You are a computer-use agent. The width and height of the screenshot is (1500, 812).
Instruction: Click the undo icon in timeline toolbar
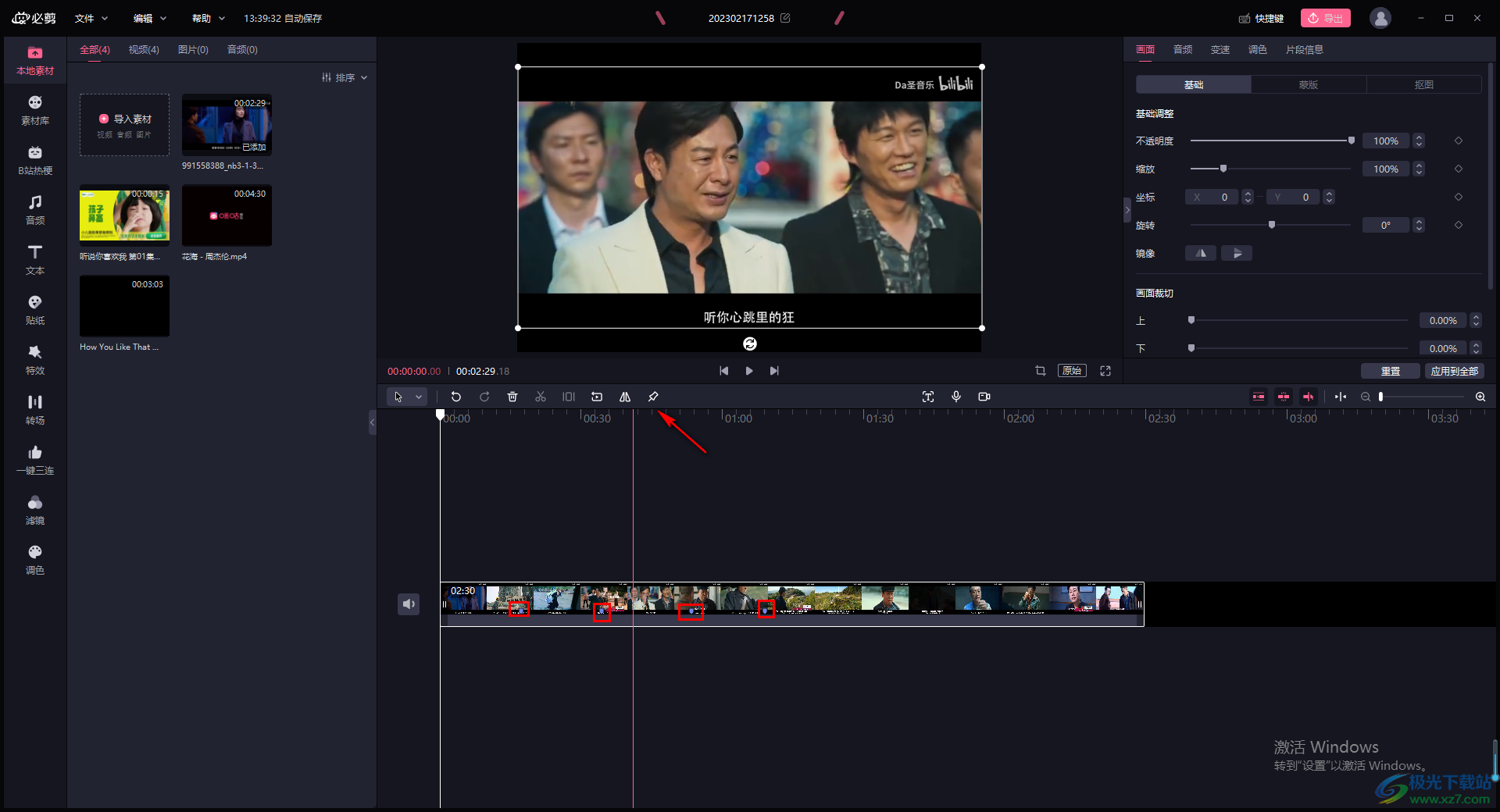(x=456, y=397)
